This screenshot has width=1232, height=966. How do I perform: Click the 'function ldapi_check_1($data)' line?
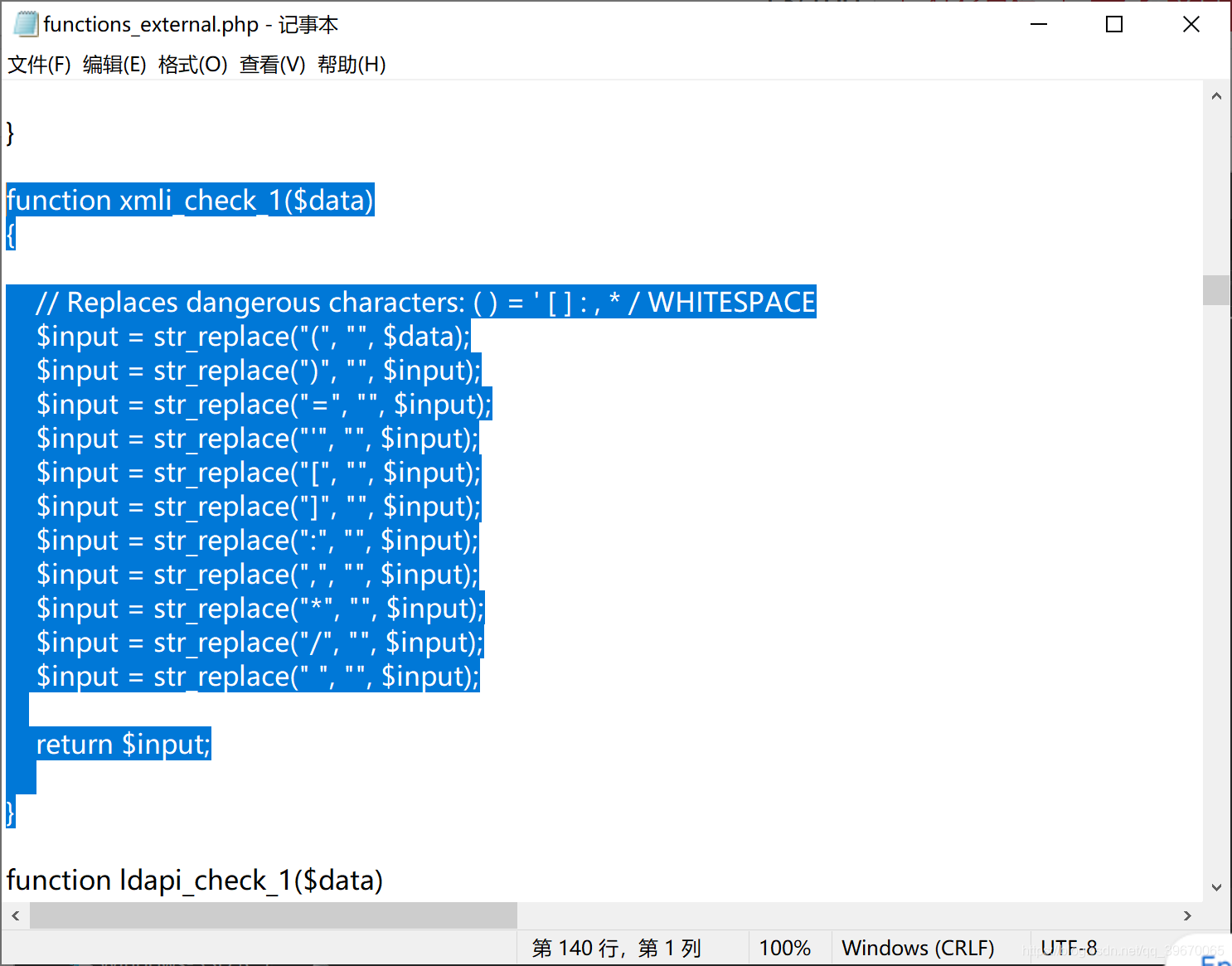click(x=194, y=880)
